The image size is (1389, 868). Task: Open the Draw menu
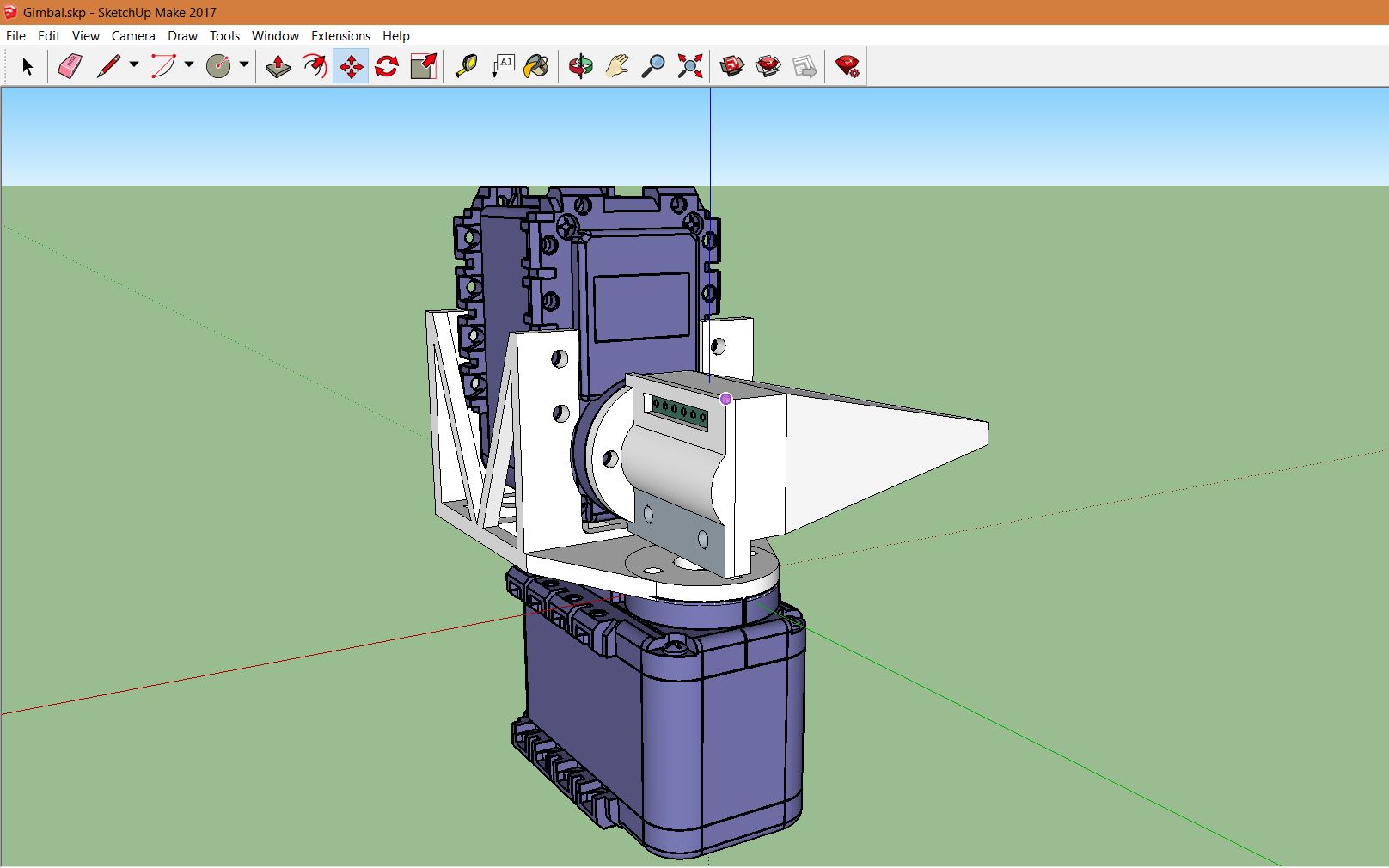coord(182,35)
